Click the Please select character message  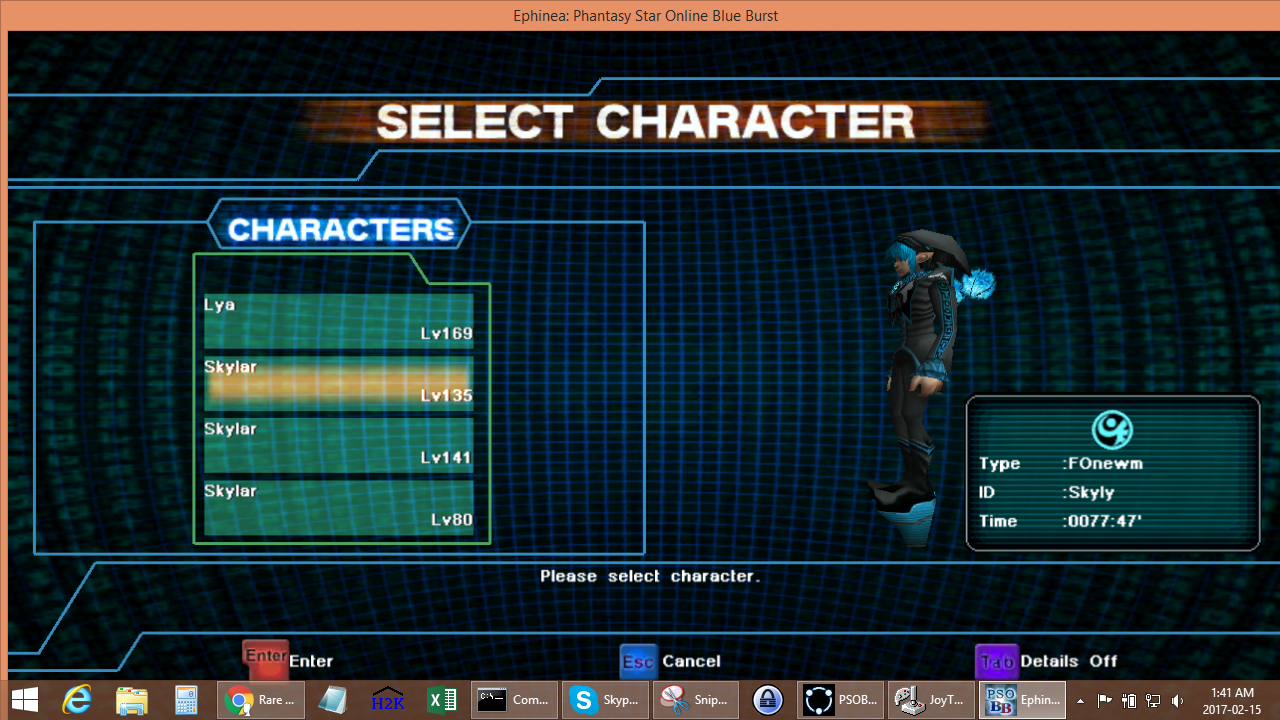(x=650, y=576)
